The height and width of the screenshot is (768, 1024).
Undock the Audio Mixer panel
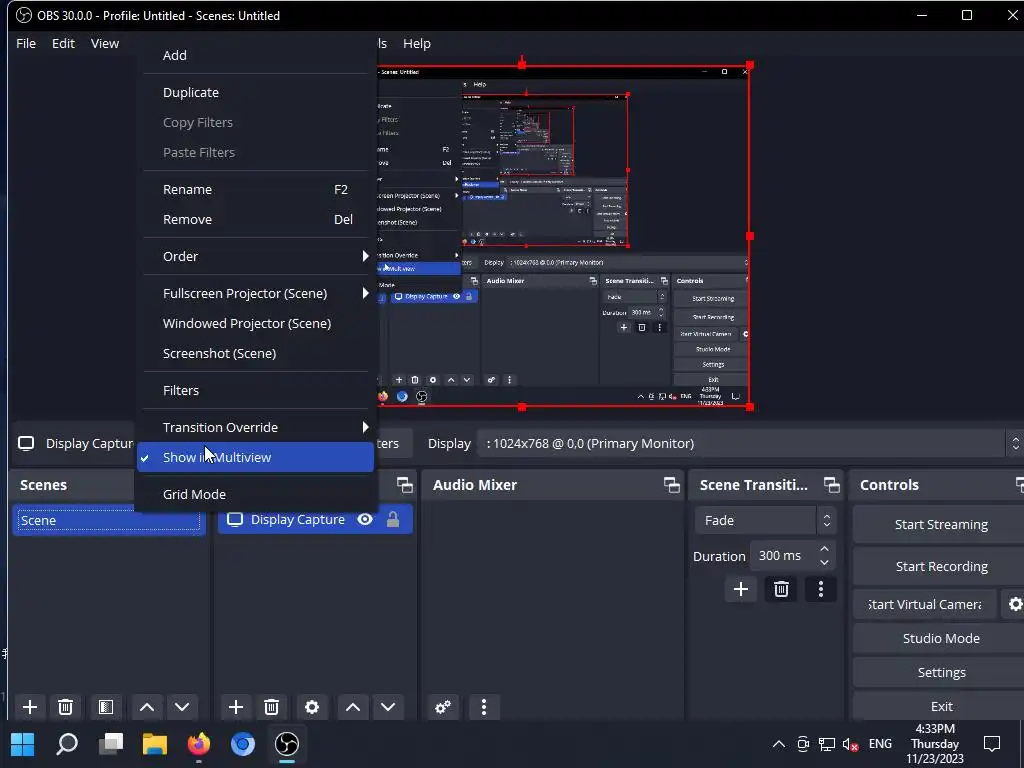[x=671, y=485]
